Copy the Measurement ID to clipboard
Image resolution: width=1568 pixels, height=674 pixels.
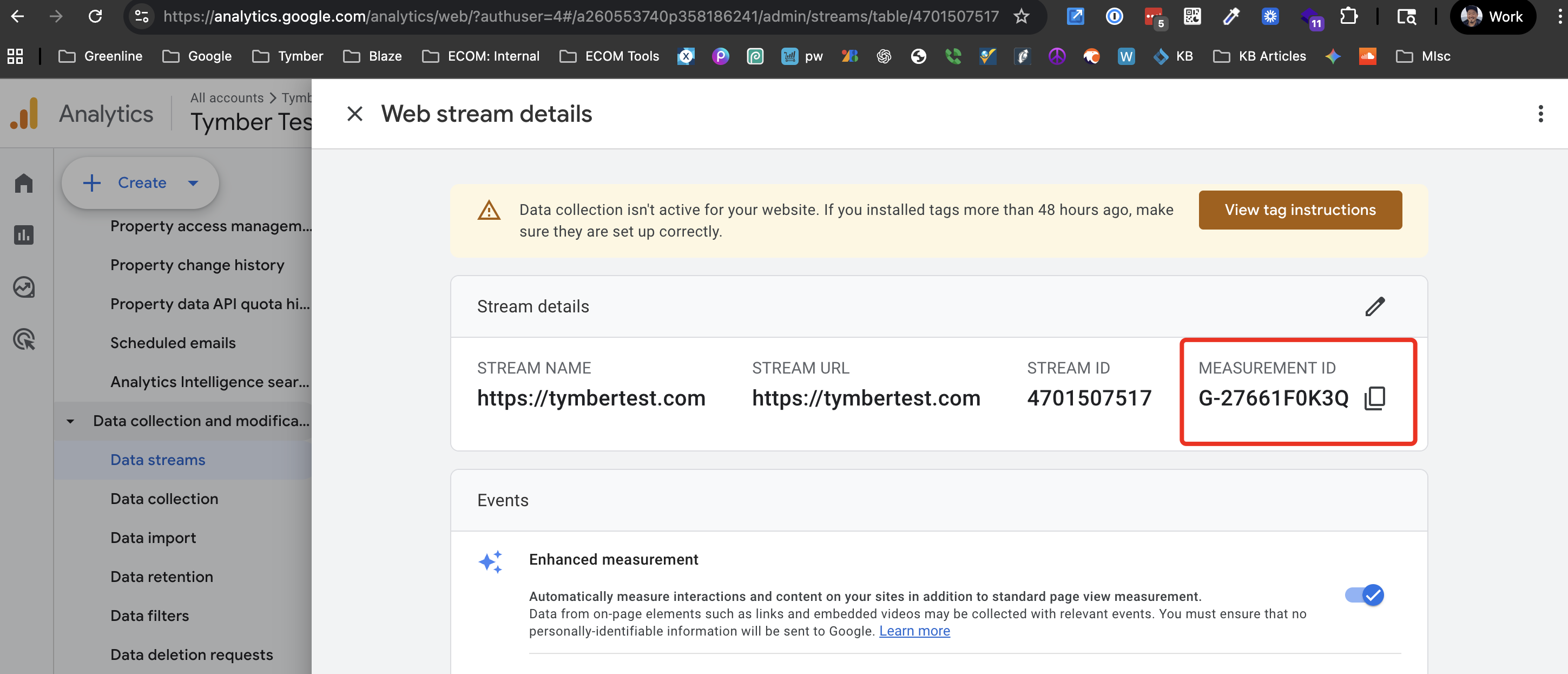pyautogui.click(x=1374, y=398)
